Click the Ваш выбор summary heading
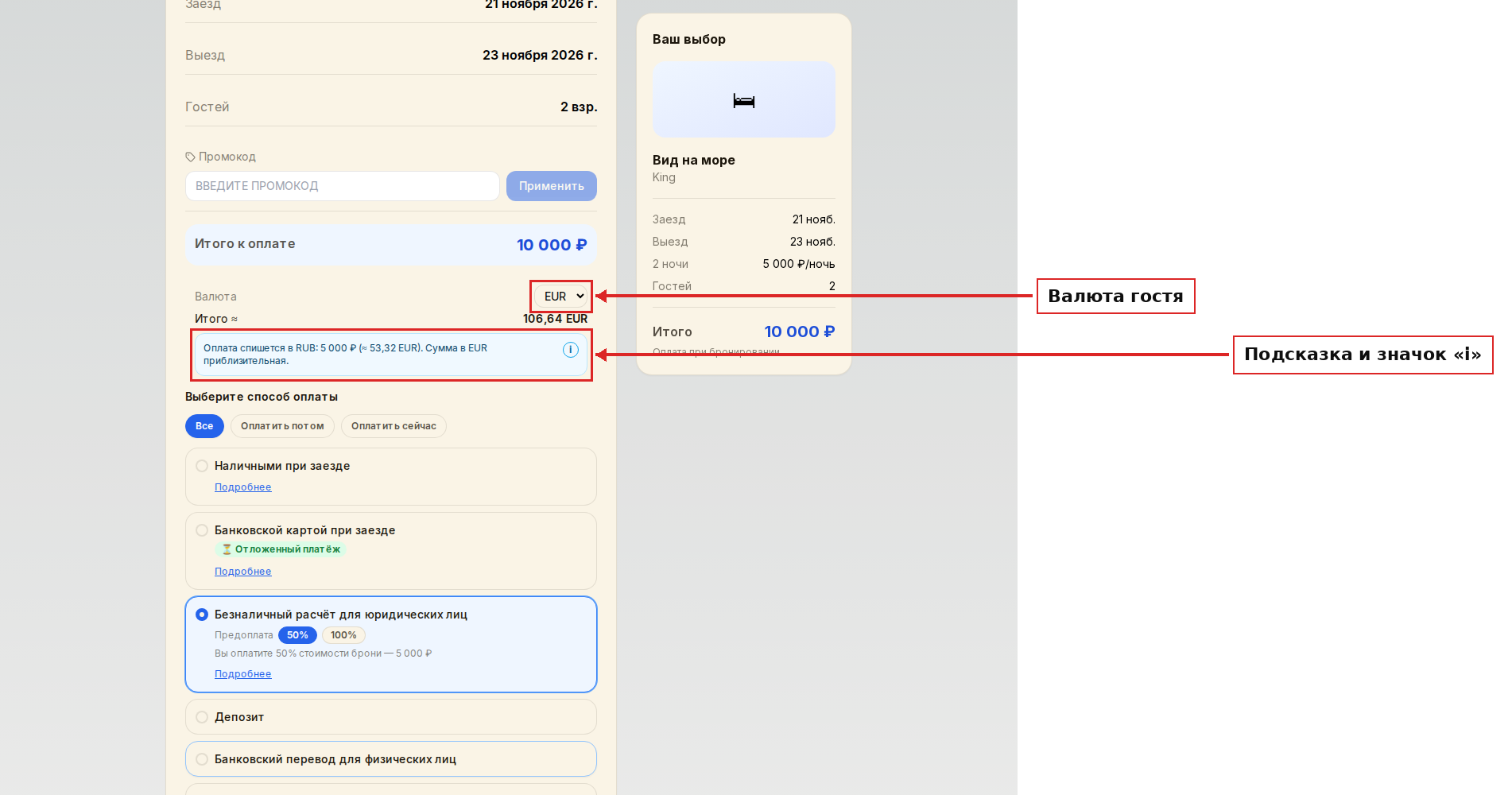Image resolution: width=1512 pixels, height=795 pixels. (688, 39)
